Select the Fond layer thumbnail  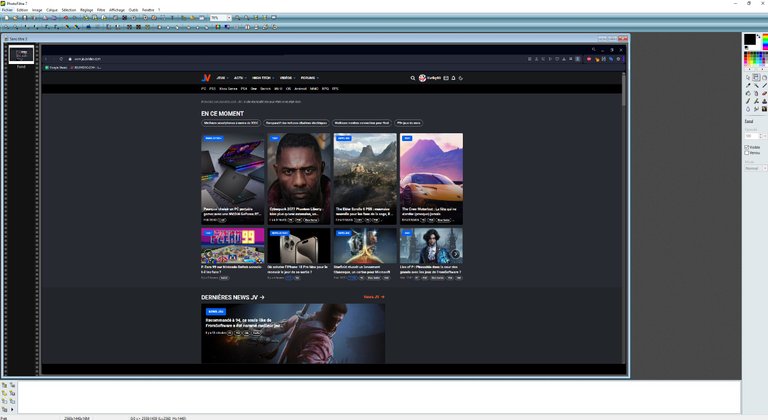pos(21,54)
